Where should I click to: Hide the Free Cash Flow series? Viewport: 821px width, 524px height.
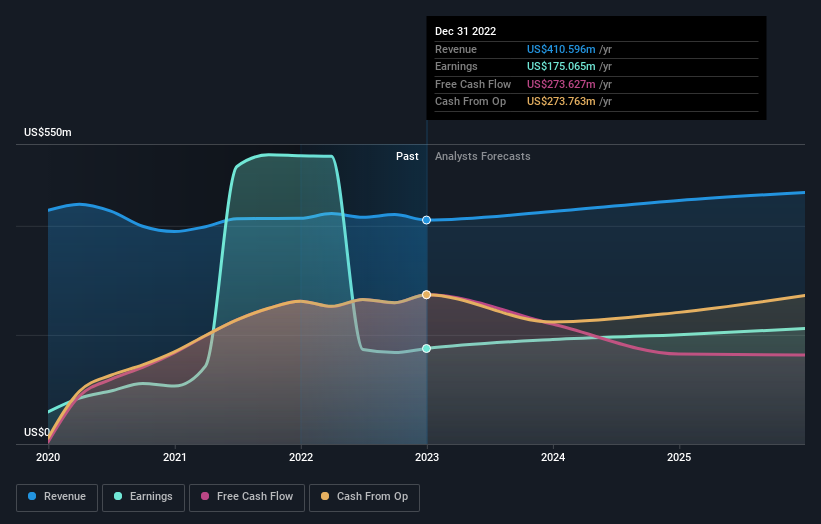point(246,496)
